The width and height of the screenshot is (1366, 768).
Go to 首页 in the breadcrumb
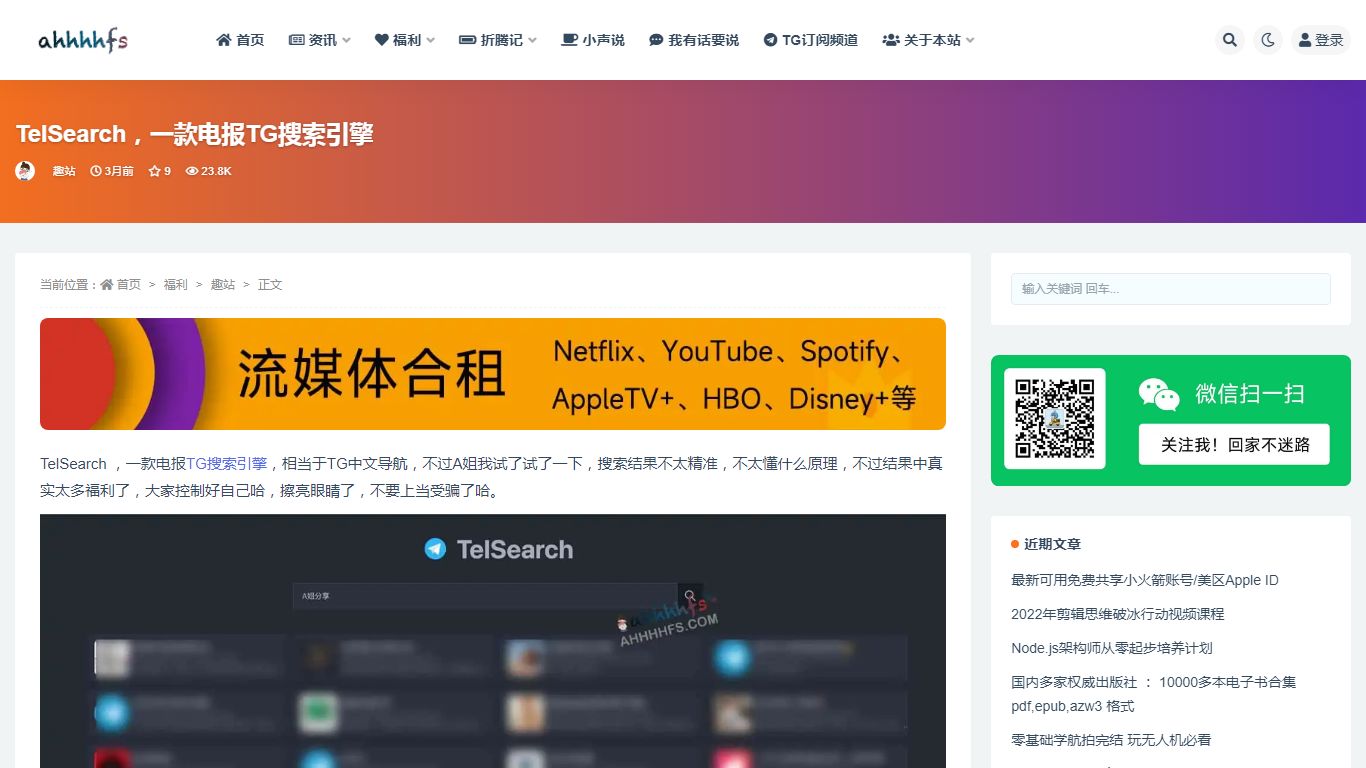tap(129, 284)
